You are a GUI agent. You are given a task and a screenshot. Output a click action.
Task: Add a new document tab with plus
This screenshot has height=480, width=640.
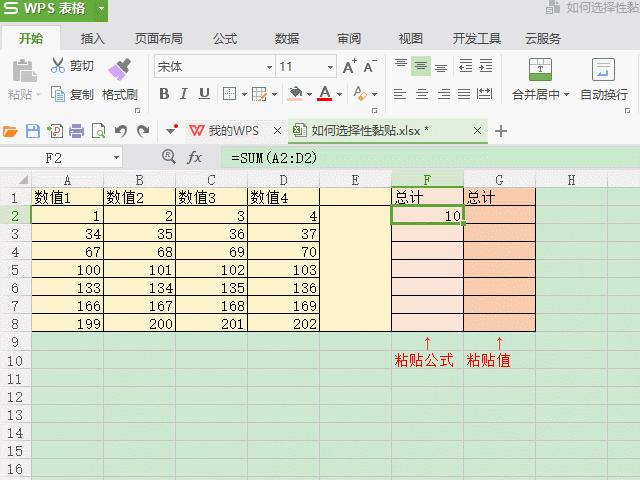tap(501, 131)
